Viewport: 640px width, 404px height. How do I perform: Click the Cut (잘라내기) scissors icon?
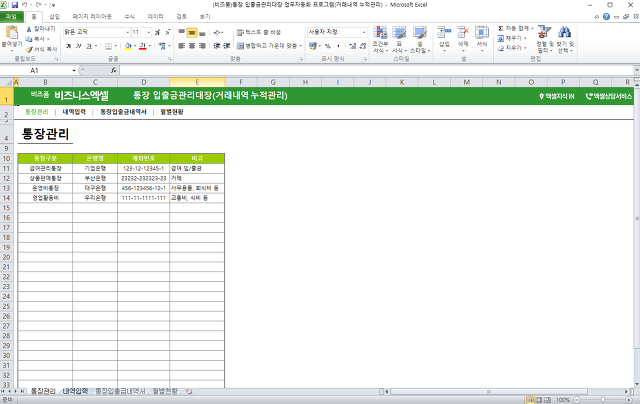29,29
